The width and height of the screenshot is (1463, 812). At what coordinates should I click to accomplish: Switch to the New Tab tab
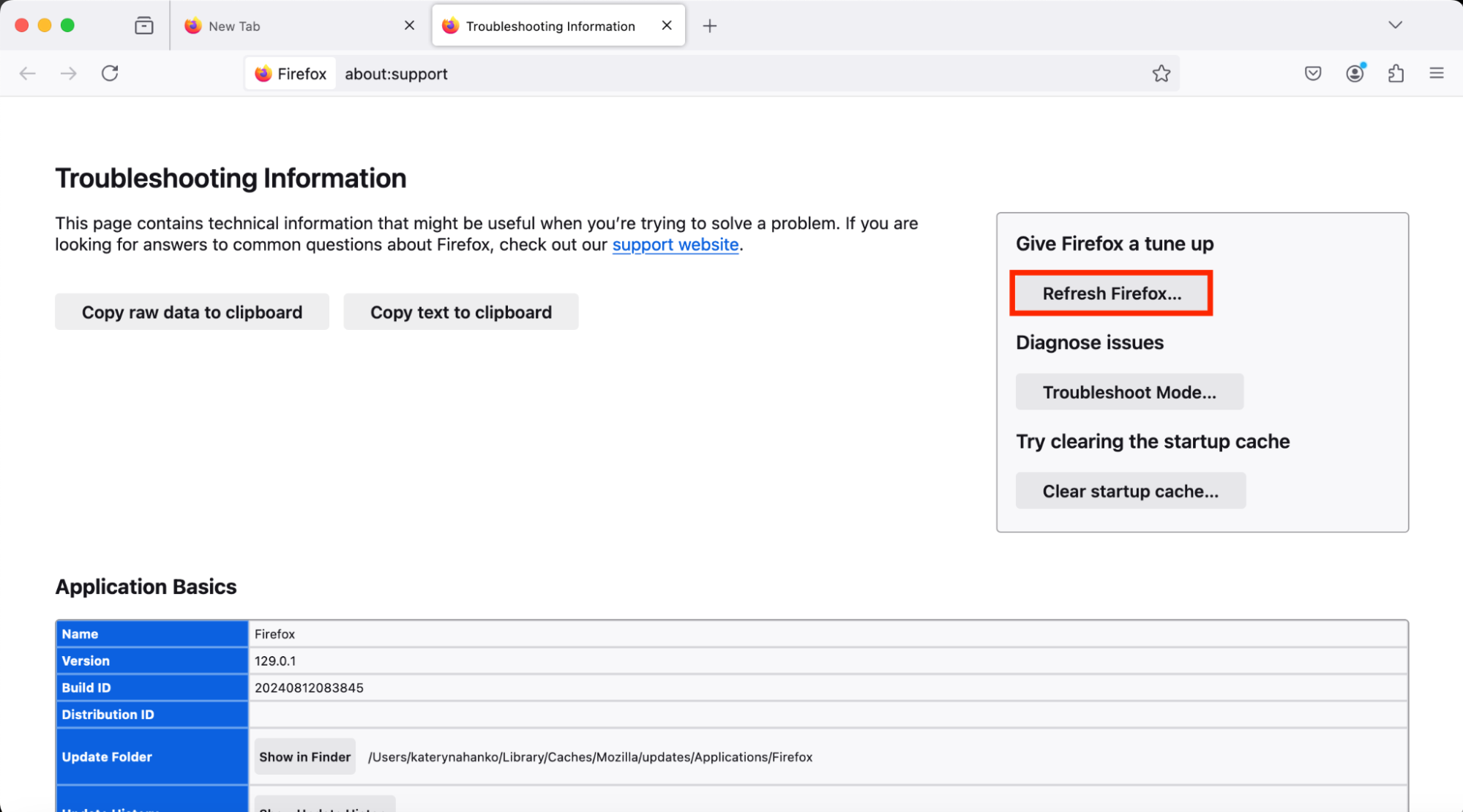pyautogui.click(x=299, y=26)
